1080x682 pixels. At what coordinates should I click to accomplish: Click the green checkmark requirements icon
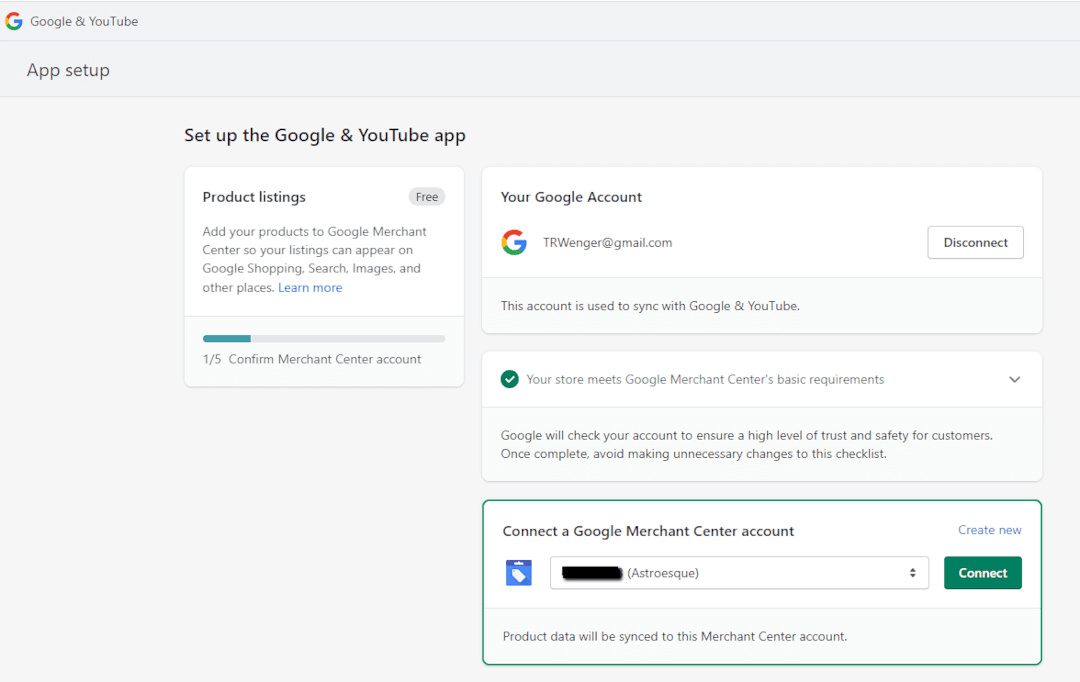pyautogui.click(x=510, y=379)
